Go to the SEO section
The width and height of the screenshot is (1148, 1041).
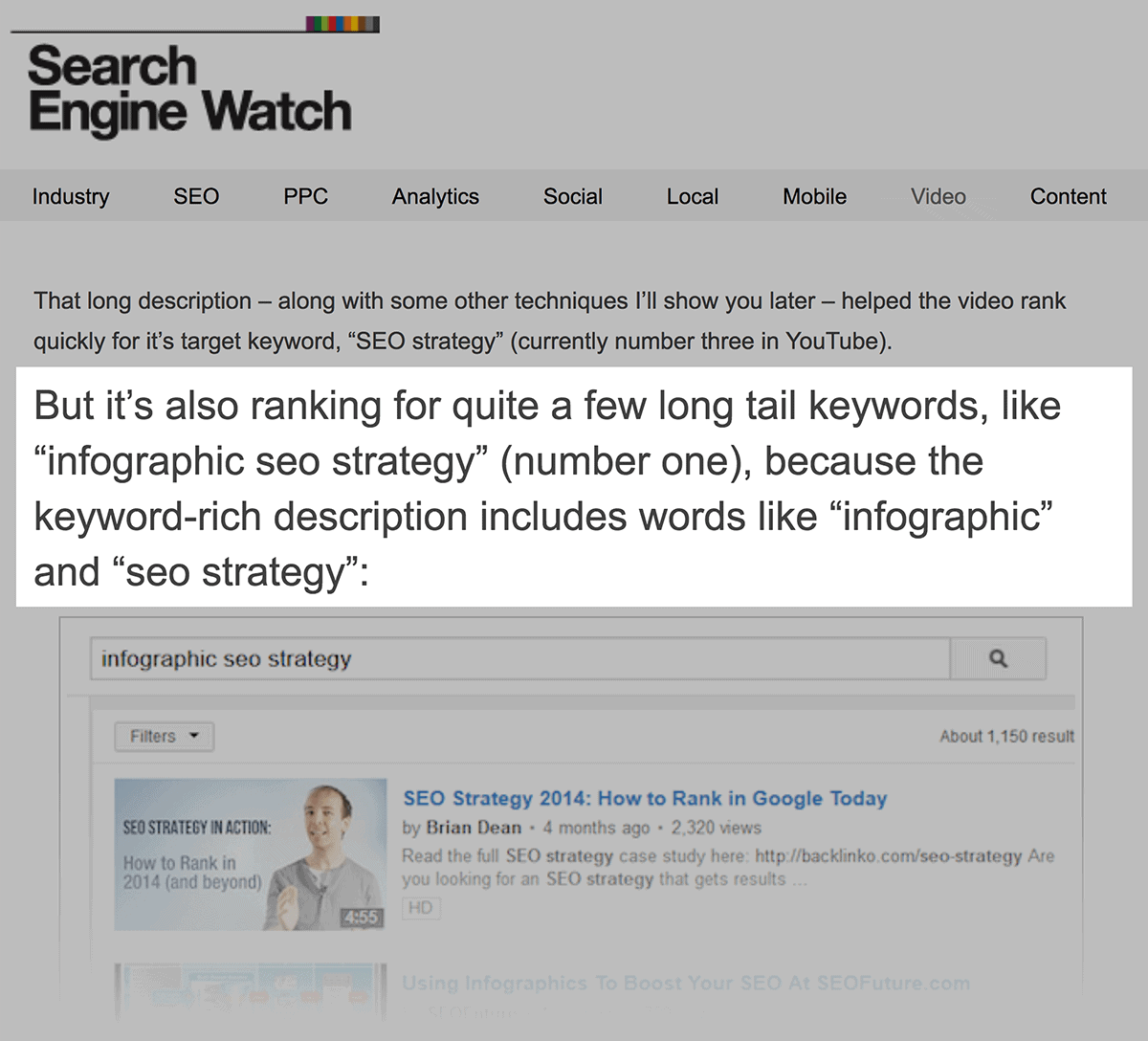point(196,196)
